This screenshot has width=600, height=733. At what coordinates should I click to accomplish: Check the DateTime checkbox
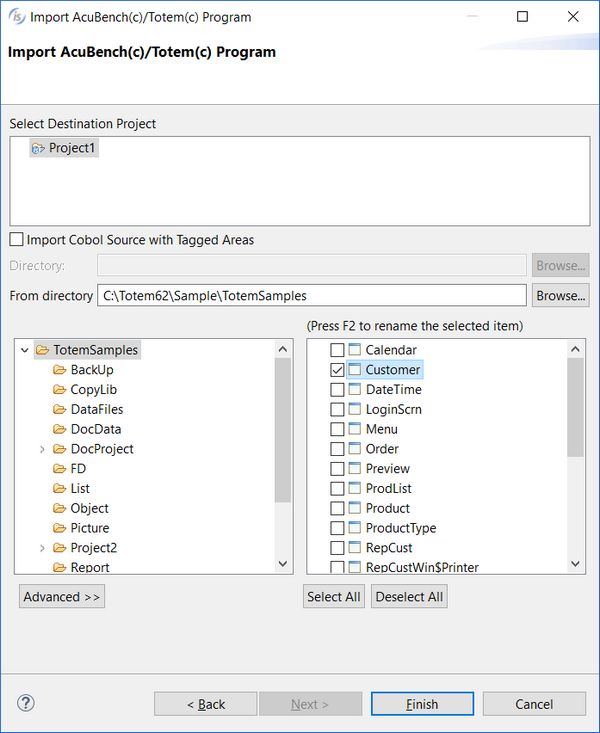[x=337, y=389]
